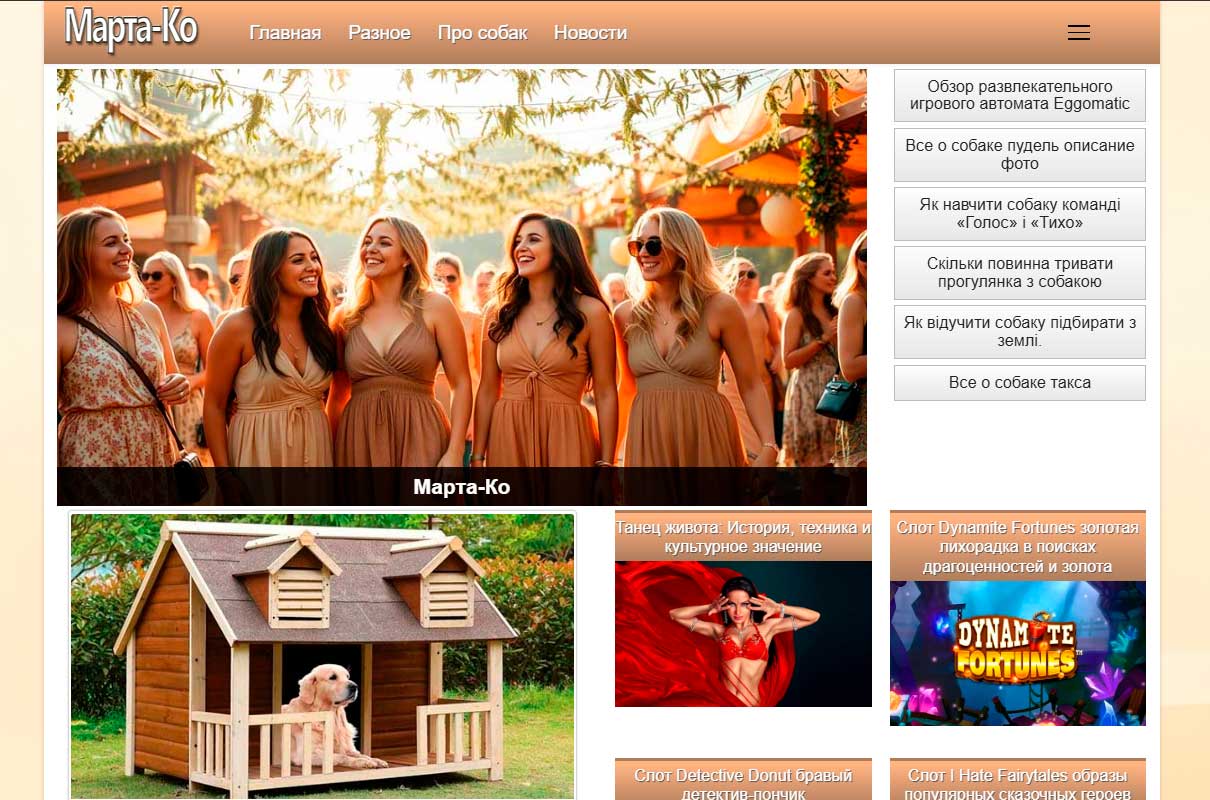The width and height of the screenshot is (1210, 800).
Task: Select the Разное menu item
Action: point(379,33)
